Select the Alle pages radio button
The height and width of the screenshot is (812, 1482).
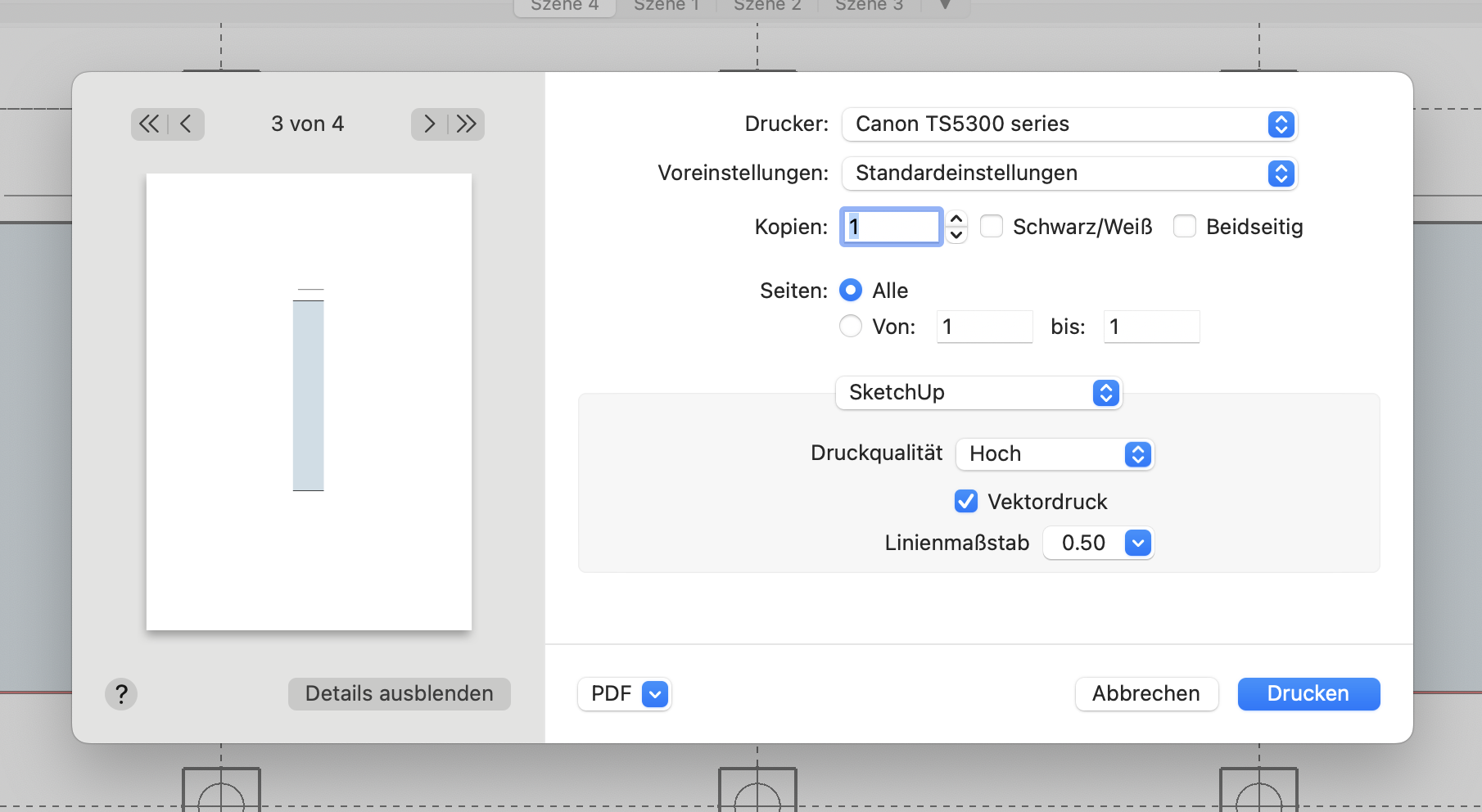[x=851, y=291]
